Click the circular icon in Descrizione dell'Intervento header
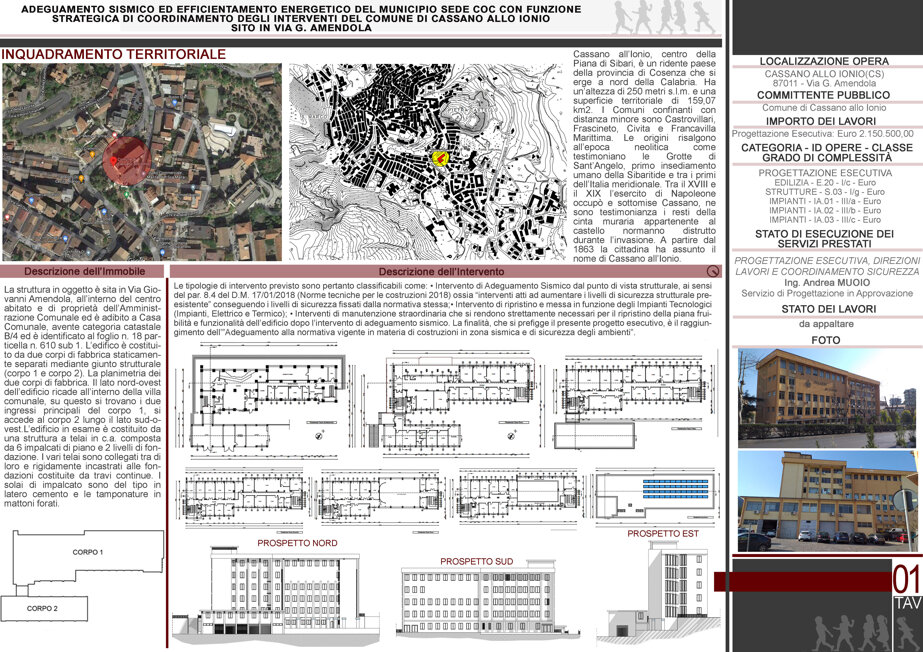This screenshot has width=923, height=652. point(713,271)
